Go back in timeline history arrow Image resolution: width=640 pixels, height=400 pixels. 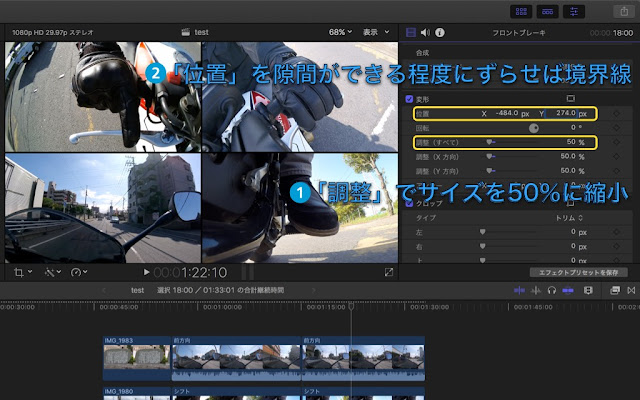pos(104,290)
